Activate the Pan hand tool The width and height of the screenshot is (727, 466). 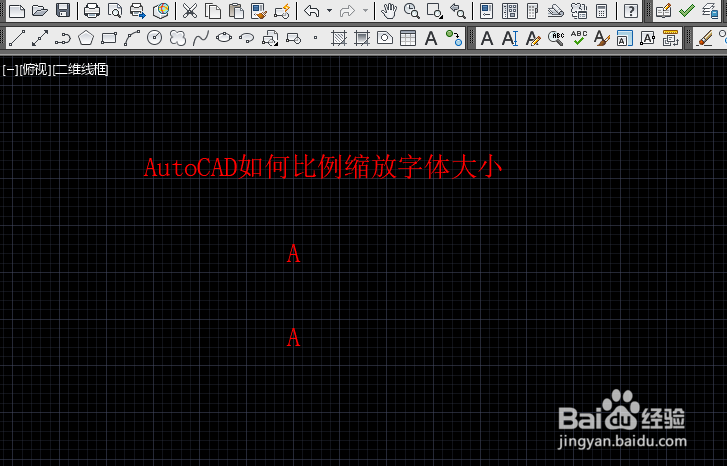389,10
